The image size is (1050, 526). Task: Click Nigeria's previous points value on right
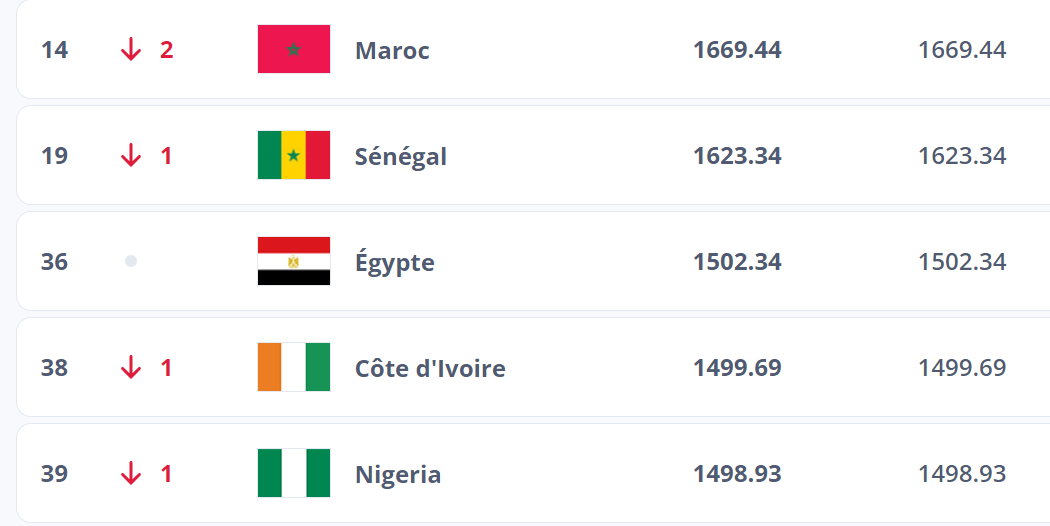[x=962, y=474]
